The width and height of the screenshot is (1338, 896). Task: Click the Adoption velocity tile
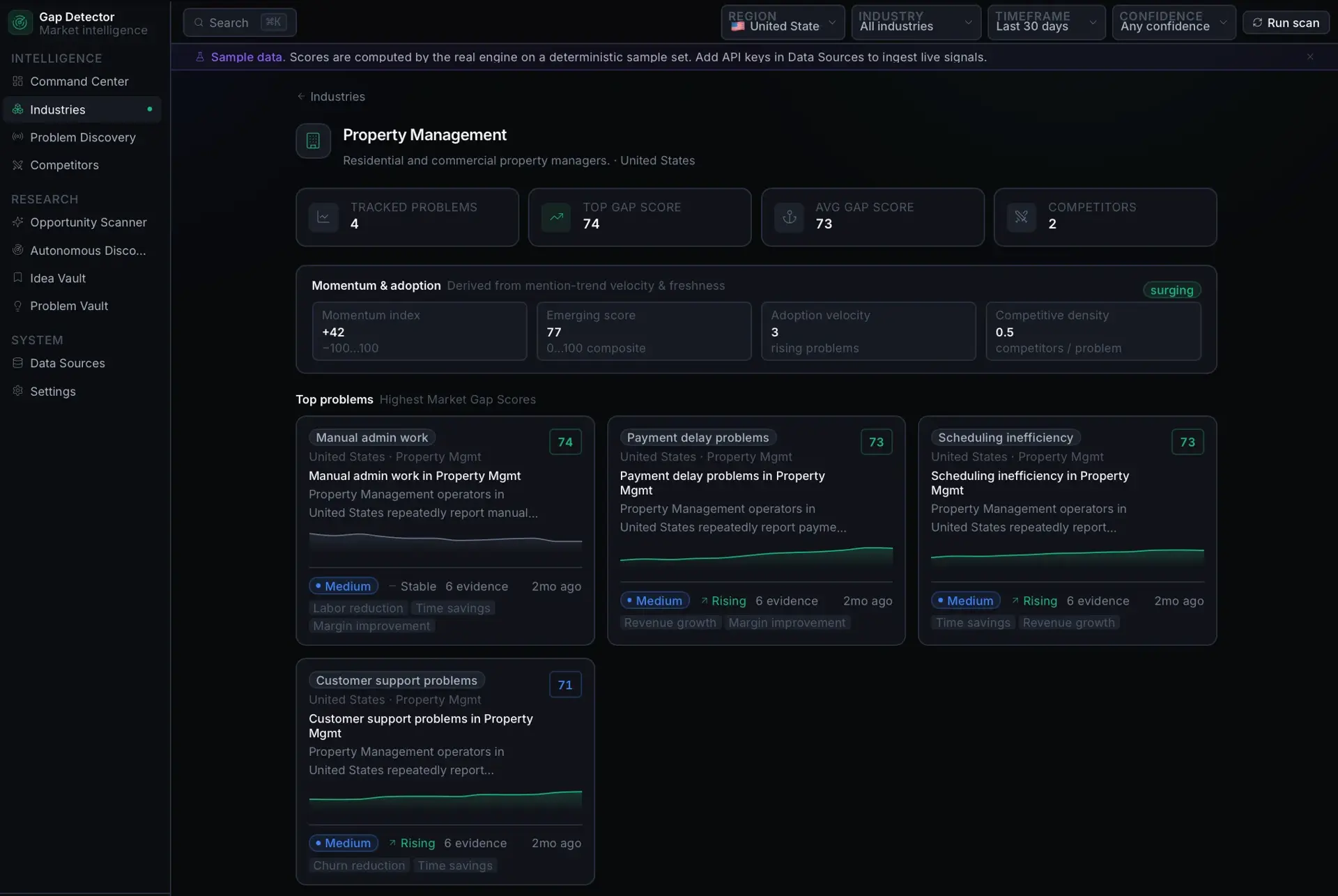point(868,331)
